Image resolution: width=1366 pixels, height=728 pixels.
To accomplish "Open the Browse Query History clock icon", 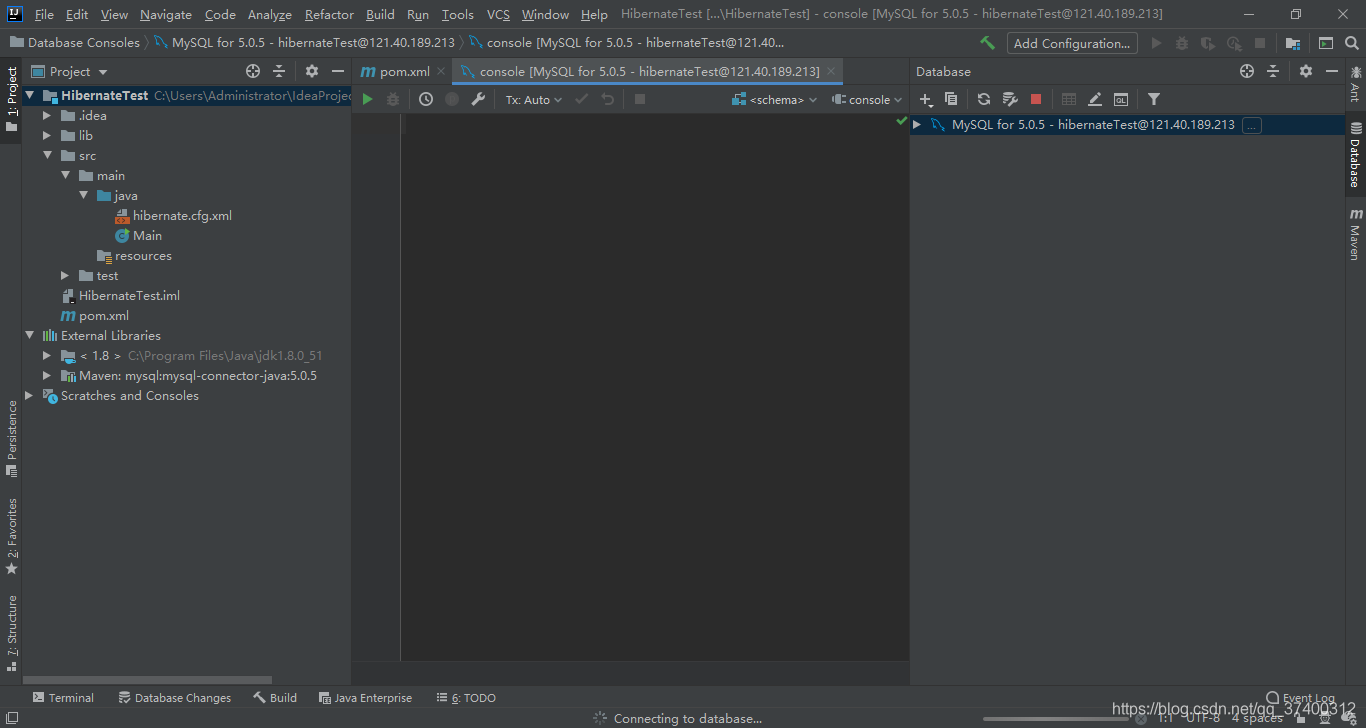I will click(x=426, y=99).
